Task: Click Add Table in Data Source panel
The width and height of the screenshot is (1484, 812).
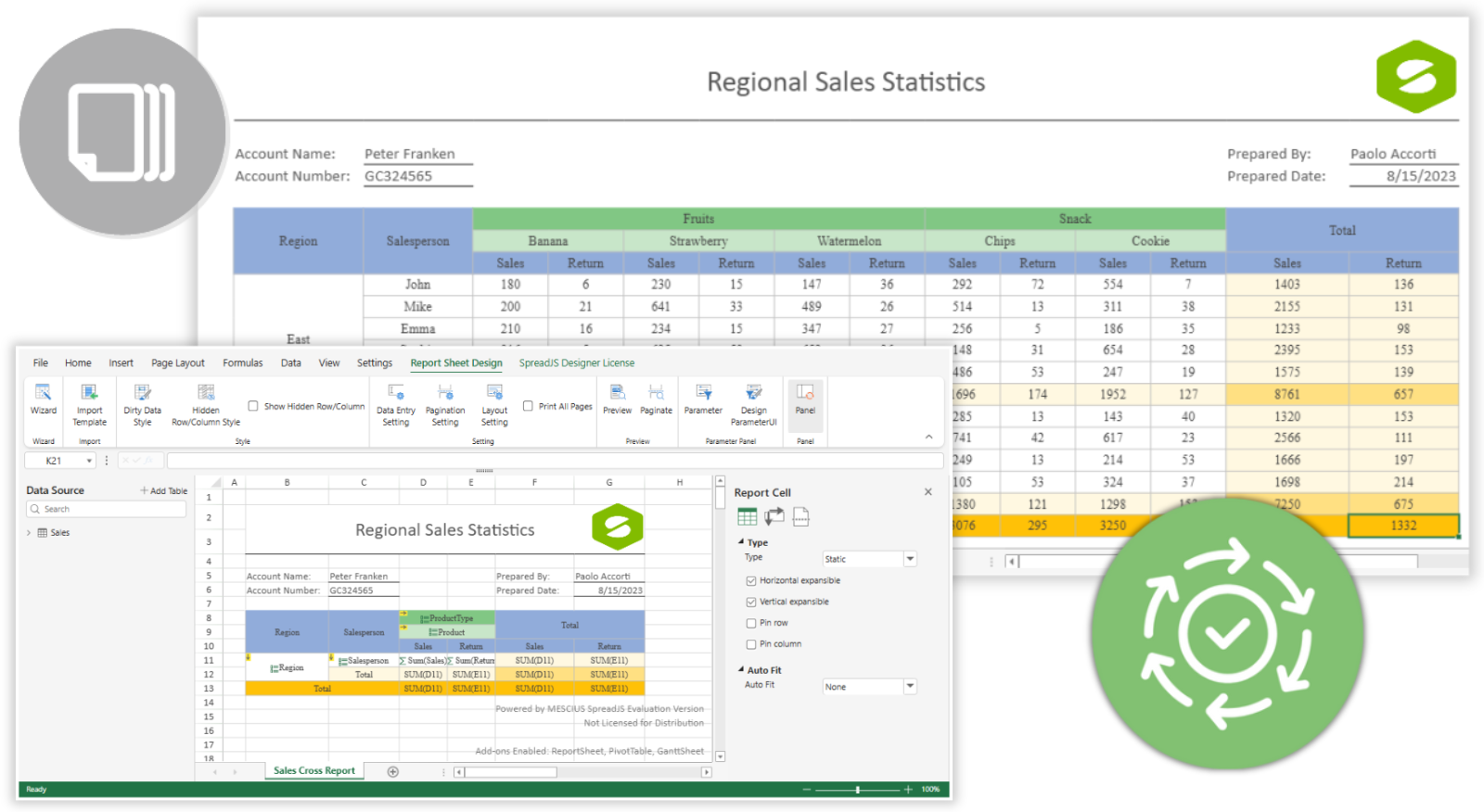Action: [x=164, y=491]
